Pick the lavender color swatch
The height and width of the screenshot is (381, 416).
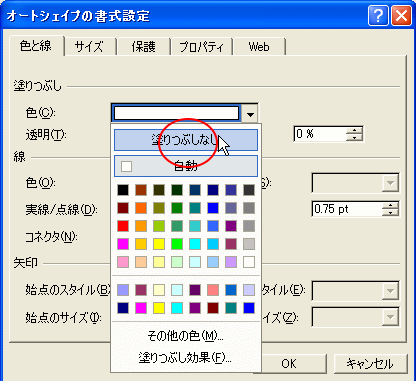231,262
